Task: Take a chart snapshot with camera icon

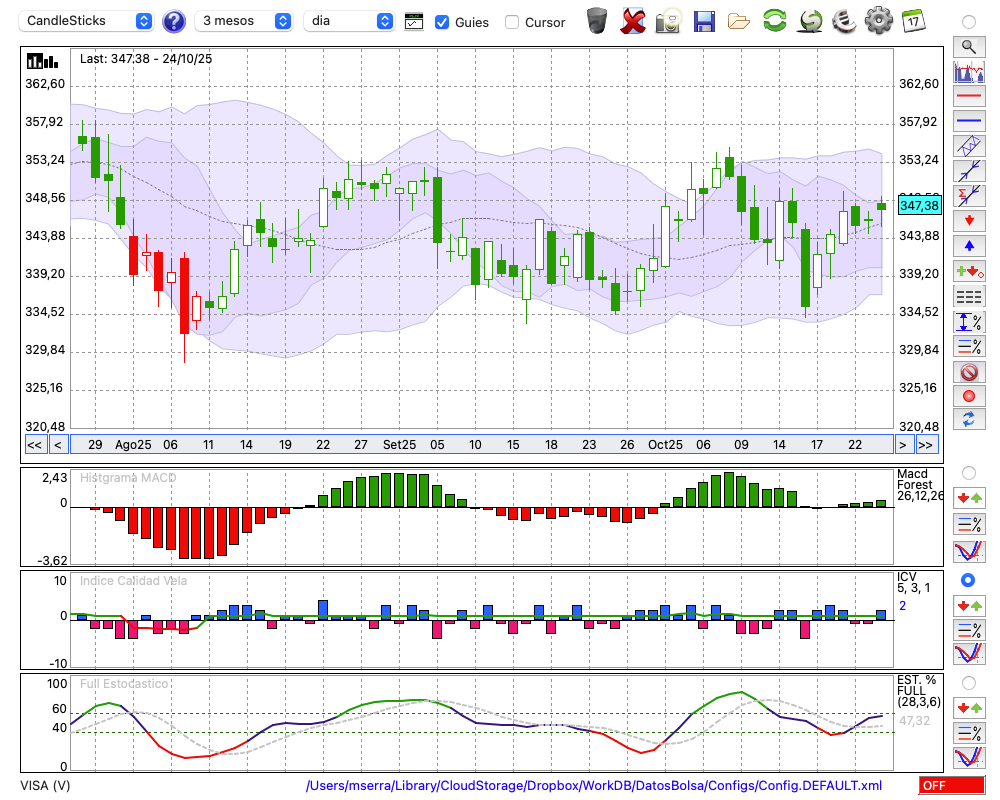Action: click(x=668, y=21)
